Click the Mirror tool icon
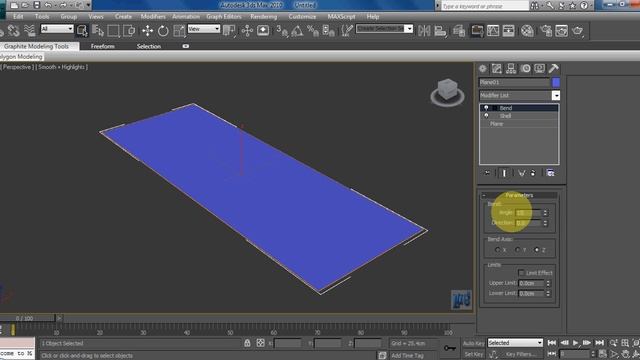This screenshot has height=360, width=640. click(424, 31)
